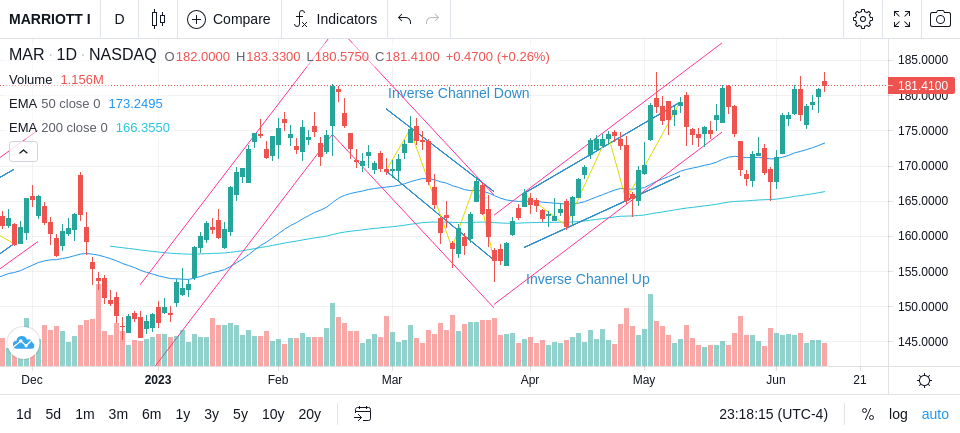
Task: Click the Jun label on time axis
Action: pyautogui.click(x=776, y=380)
